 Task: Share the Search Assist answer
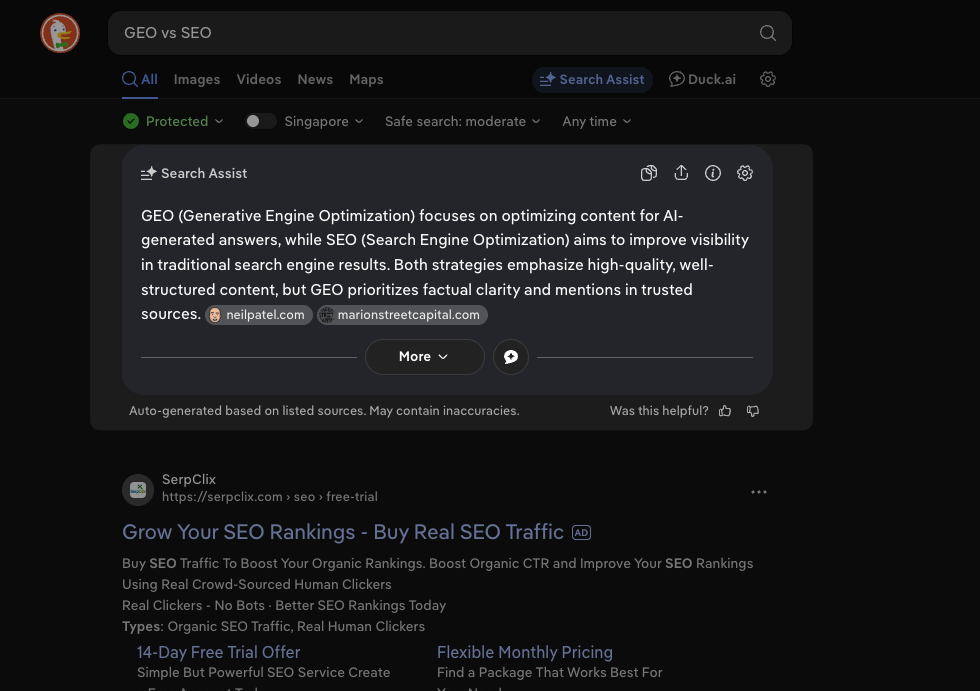click(x=681, y=173)
